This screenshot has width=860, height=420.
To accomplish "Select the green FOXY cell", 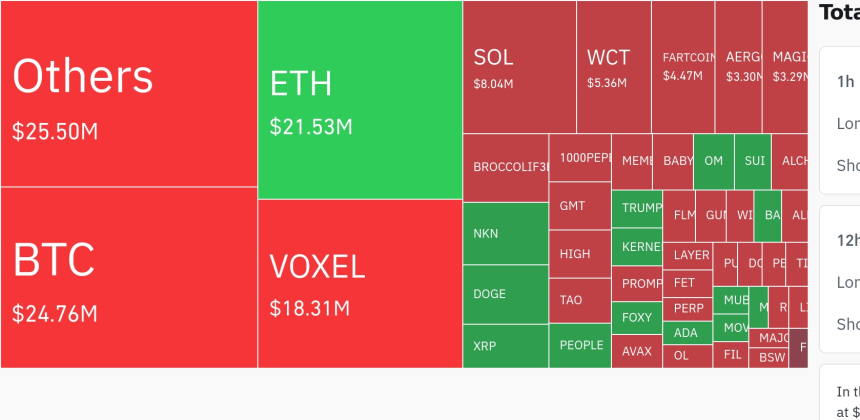I will click(x=636, y=318).
